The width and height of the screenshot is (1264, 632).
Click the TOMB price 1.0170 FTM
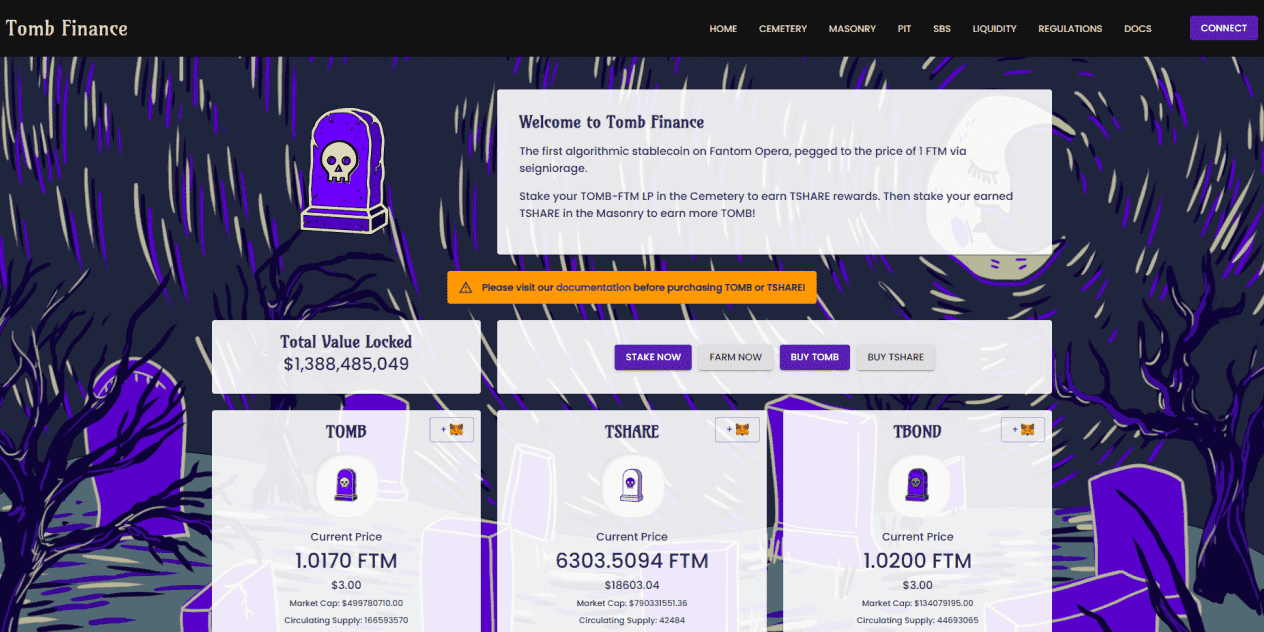[x=346, y=561]
